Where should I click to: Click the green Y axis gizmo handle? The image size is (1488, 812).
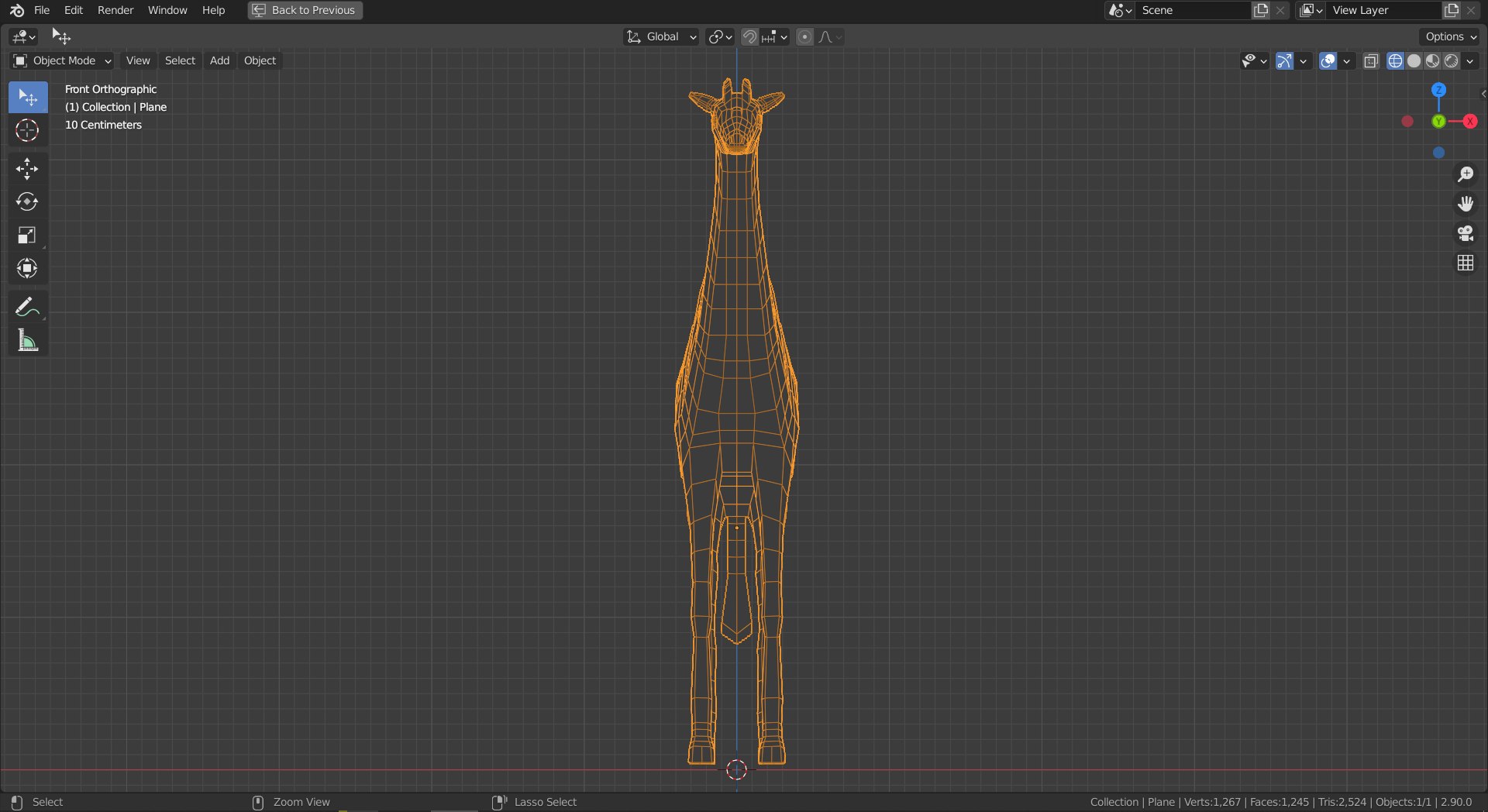pyautogui.click(x=1438, y=122)
